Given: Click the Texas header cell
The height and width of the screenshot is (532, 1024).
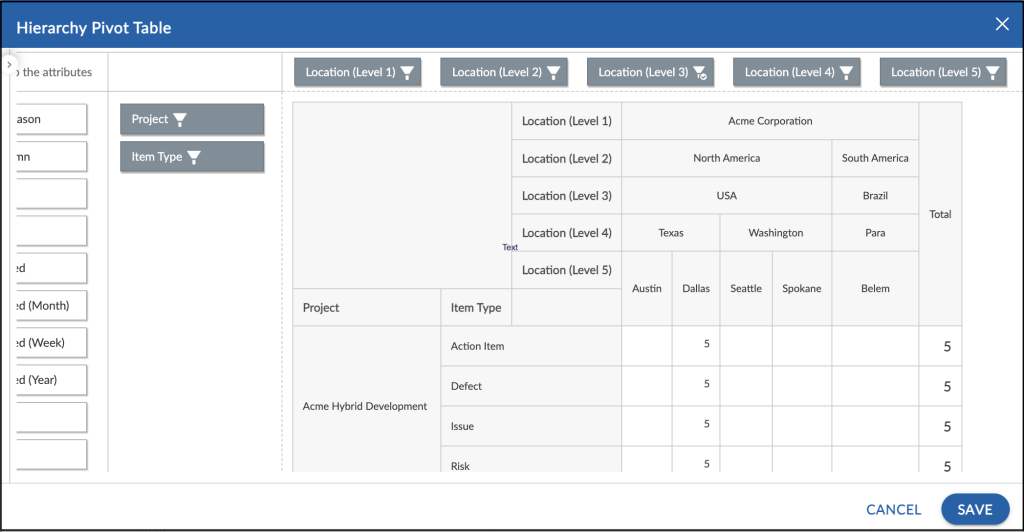Looking at the screenshot, I should (671, 232).
